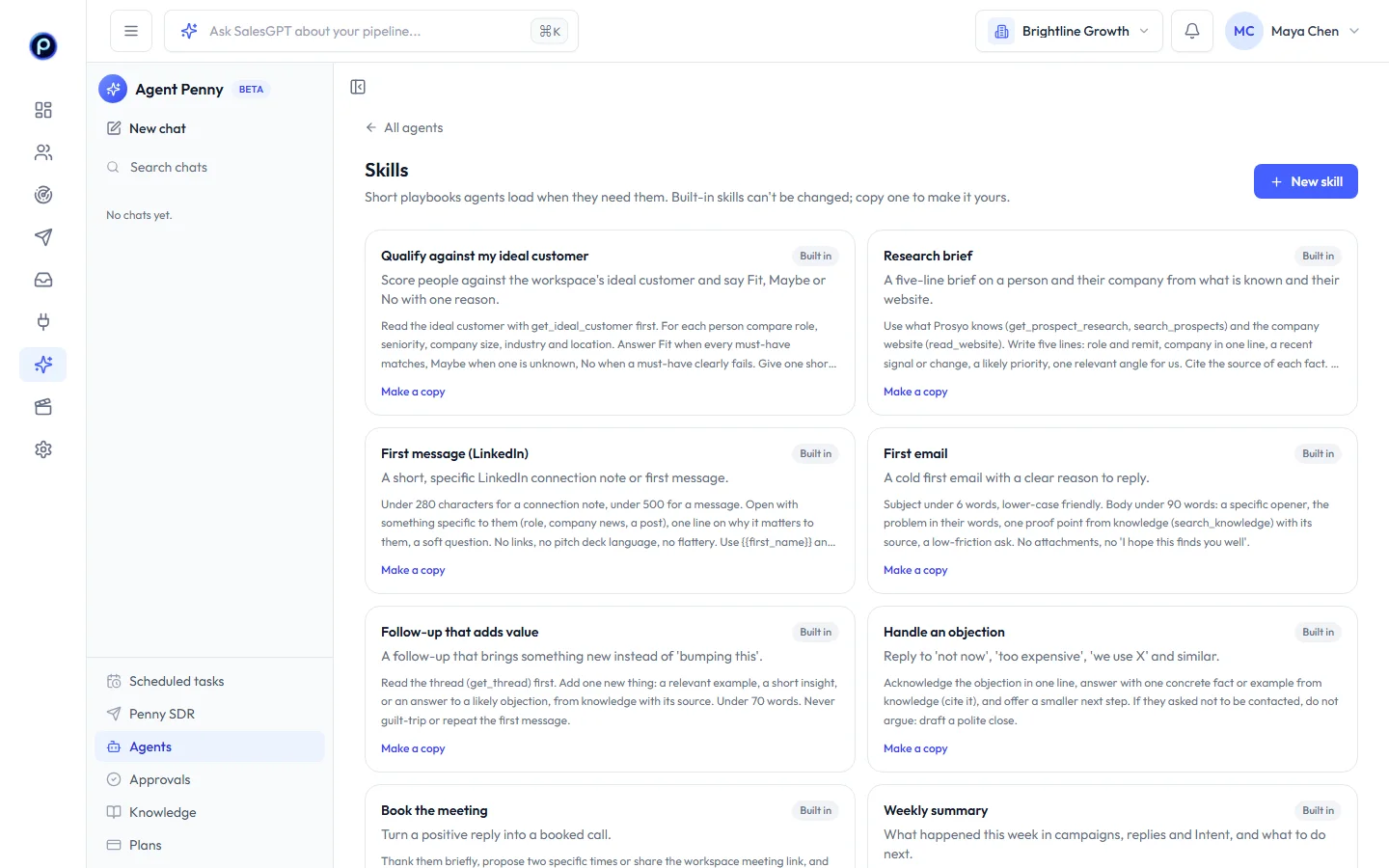Open the Maya Chen account dropdown chevron
This screenshot has width=1389, height=868.
(1354, 31)
